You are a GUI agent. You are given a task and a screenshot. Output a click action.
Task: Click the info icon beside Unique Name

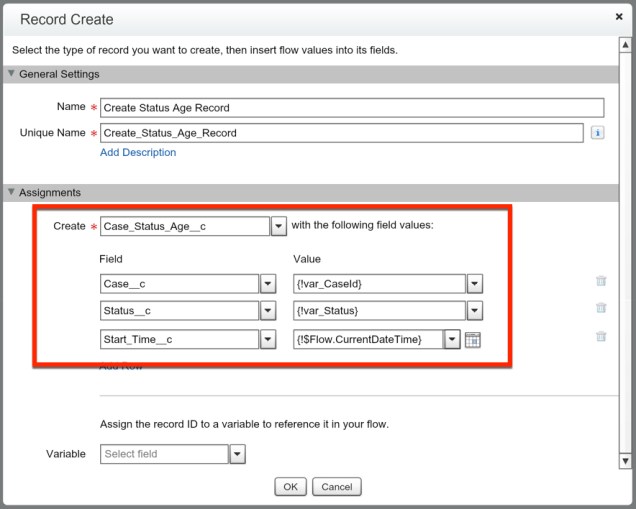point(597,132)
